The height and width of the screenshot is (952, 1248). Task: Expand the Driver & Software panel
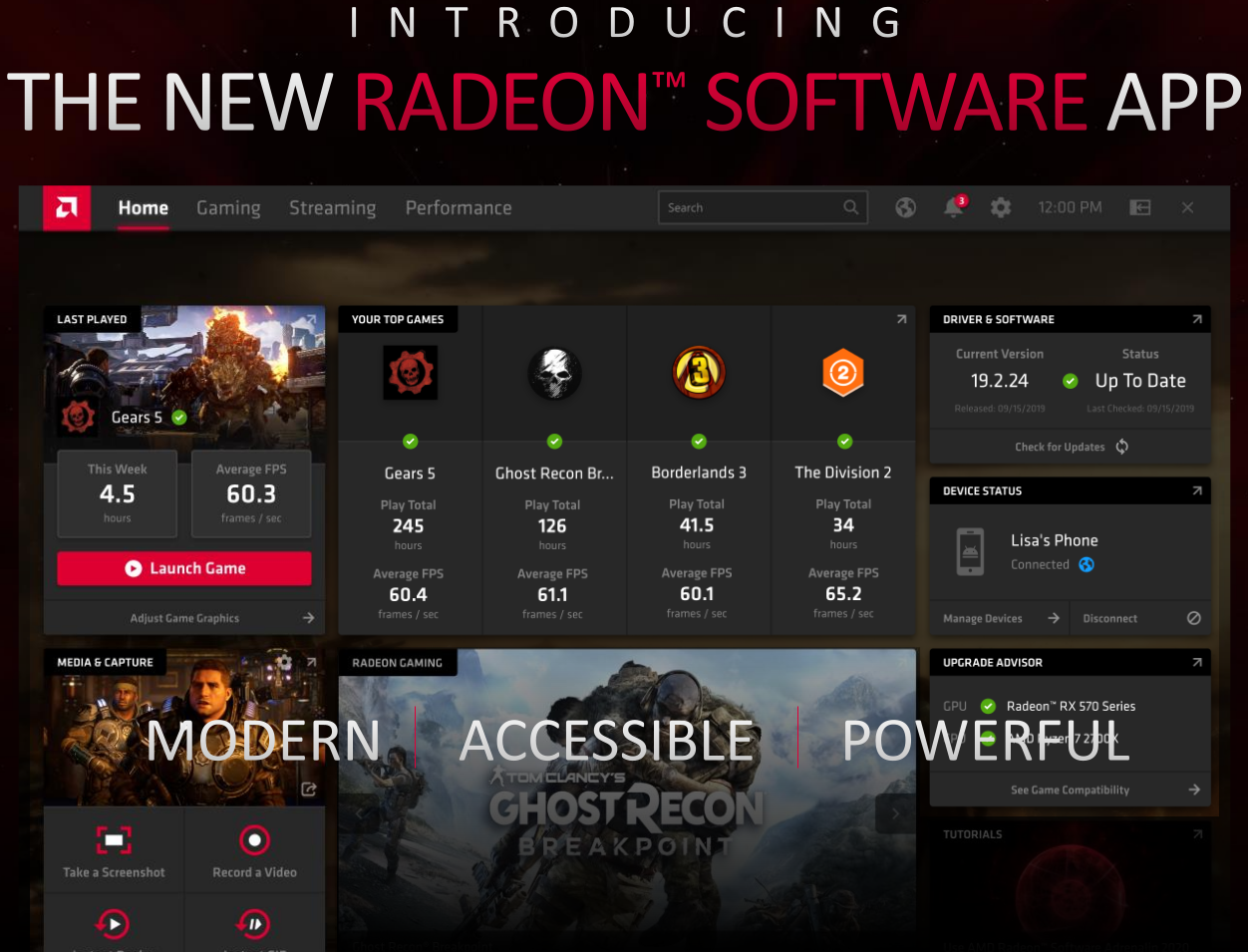coord(1197,319)
